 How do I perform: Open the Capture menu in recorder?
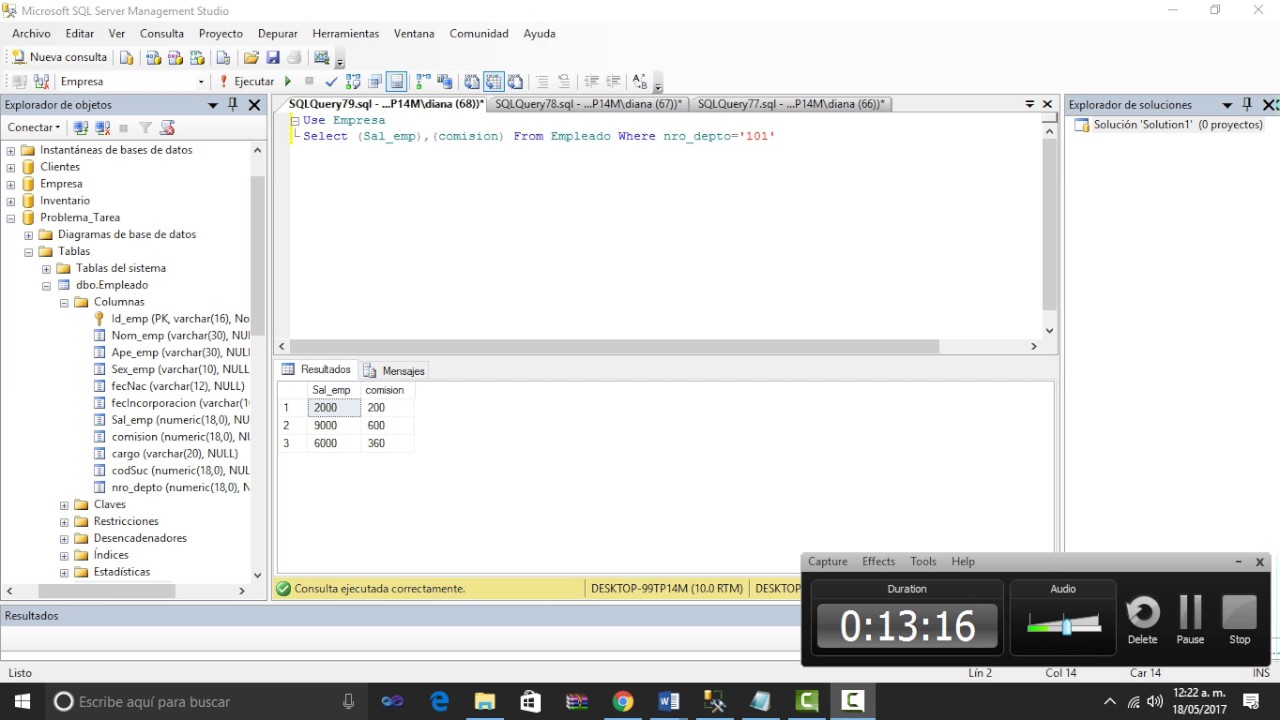827,561
